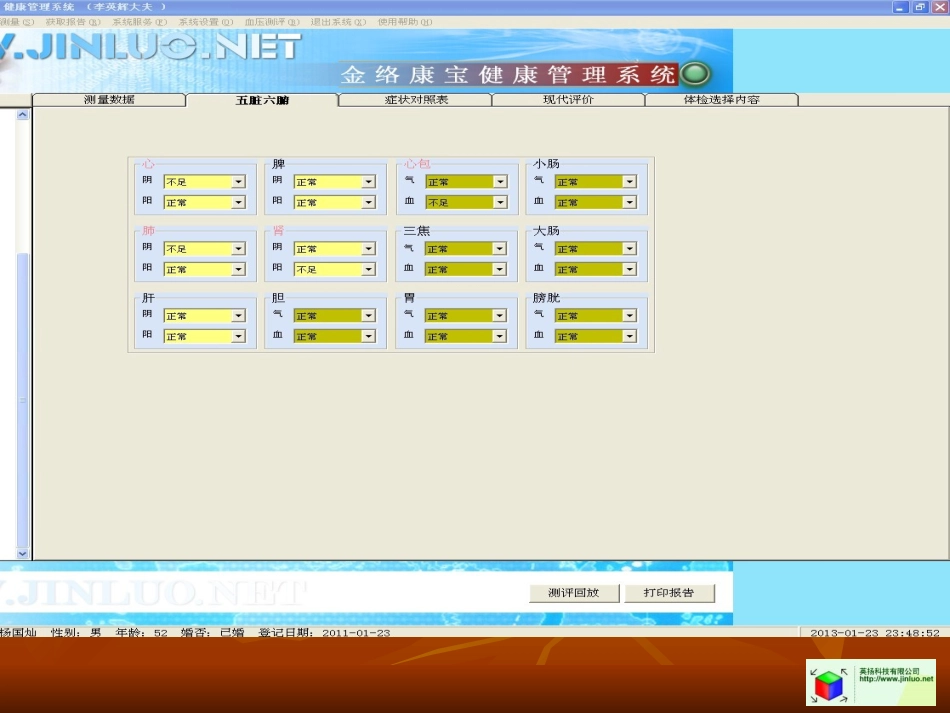The width and height of the screenshot is (950, 713).
Task: Click the 打印报告 button
Action: pyautogui.click(x=670, y=593)
